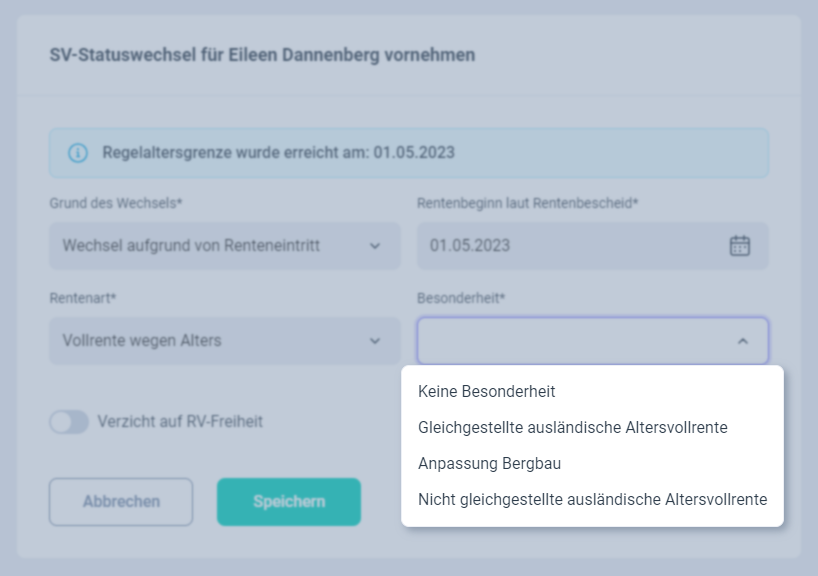This screenshot has height=576, width=818.
Task: Click the Abbrechen button
Action: pos(121,501)
